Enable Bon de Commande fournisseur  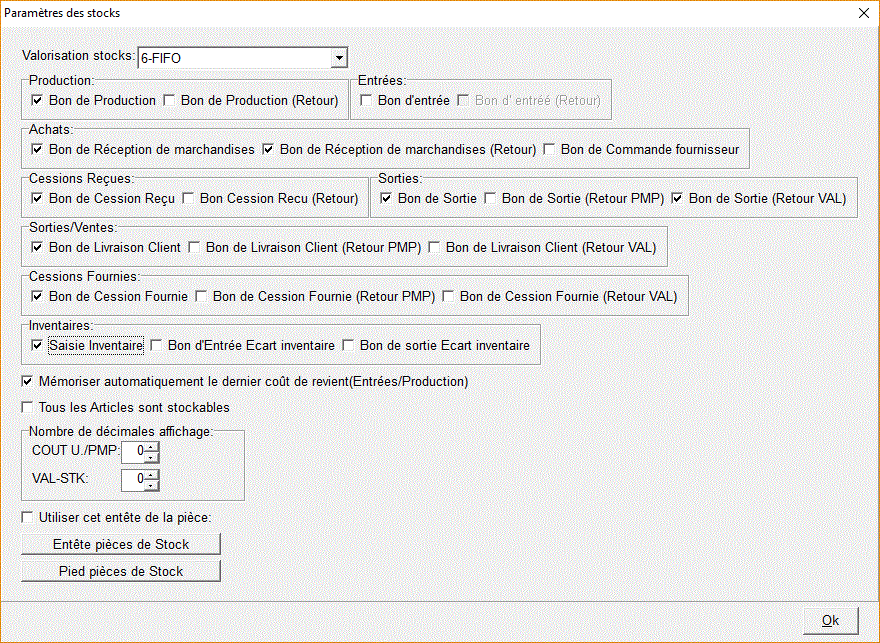[x=549, y=149]
